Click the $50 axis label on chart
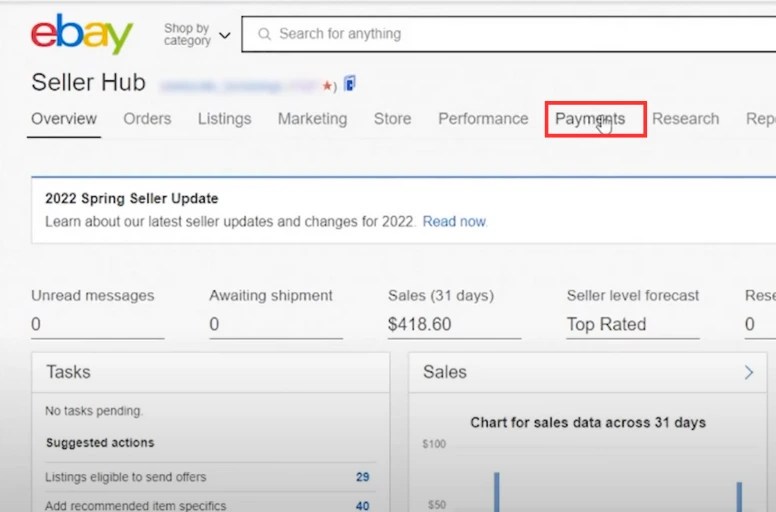Screen dimensions: 776x512 (x=437, y=505)
